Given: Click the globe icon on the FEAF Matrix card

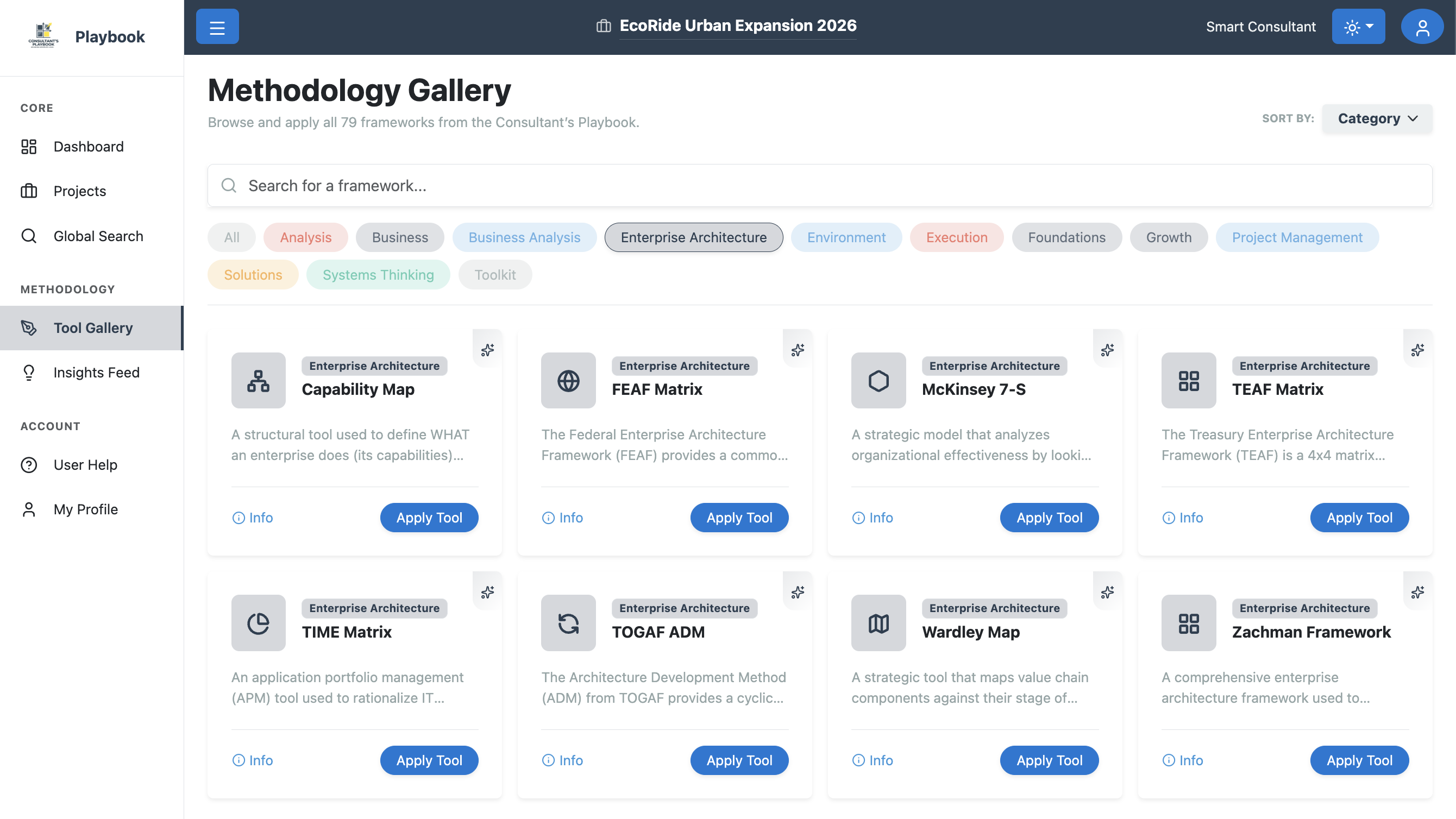Looking at the screenshot, I should 568,380.
